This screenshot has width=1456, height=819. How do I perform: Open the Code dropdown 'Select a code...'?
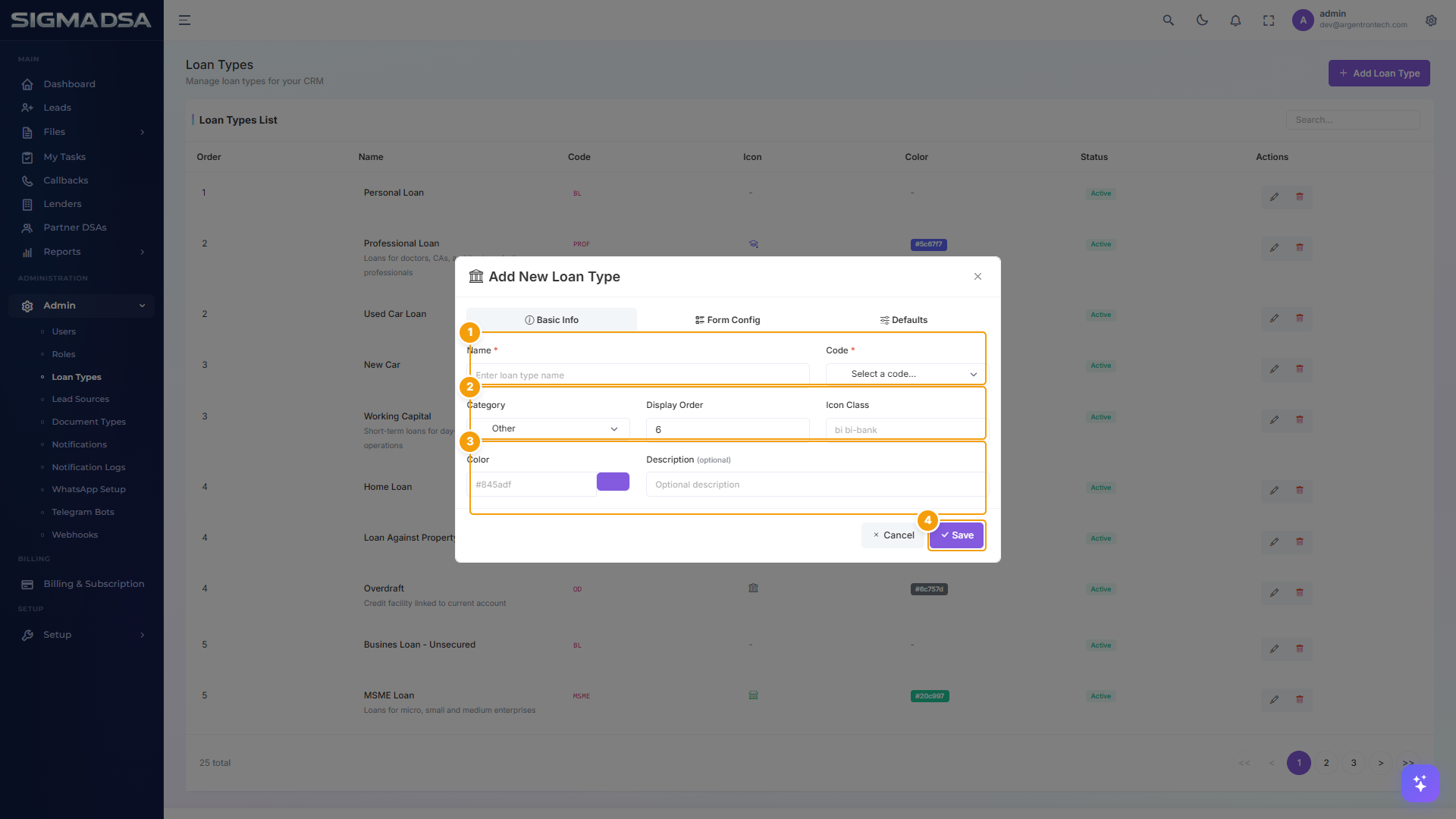907,374
